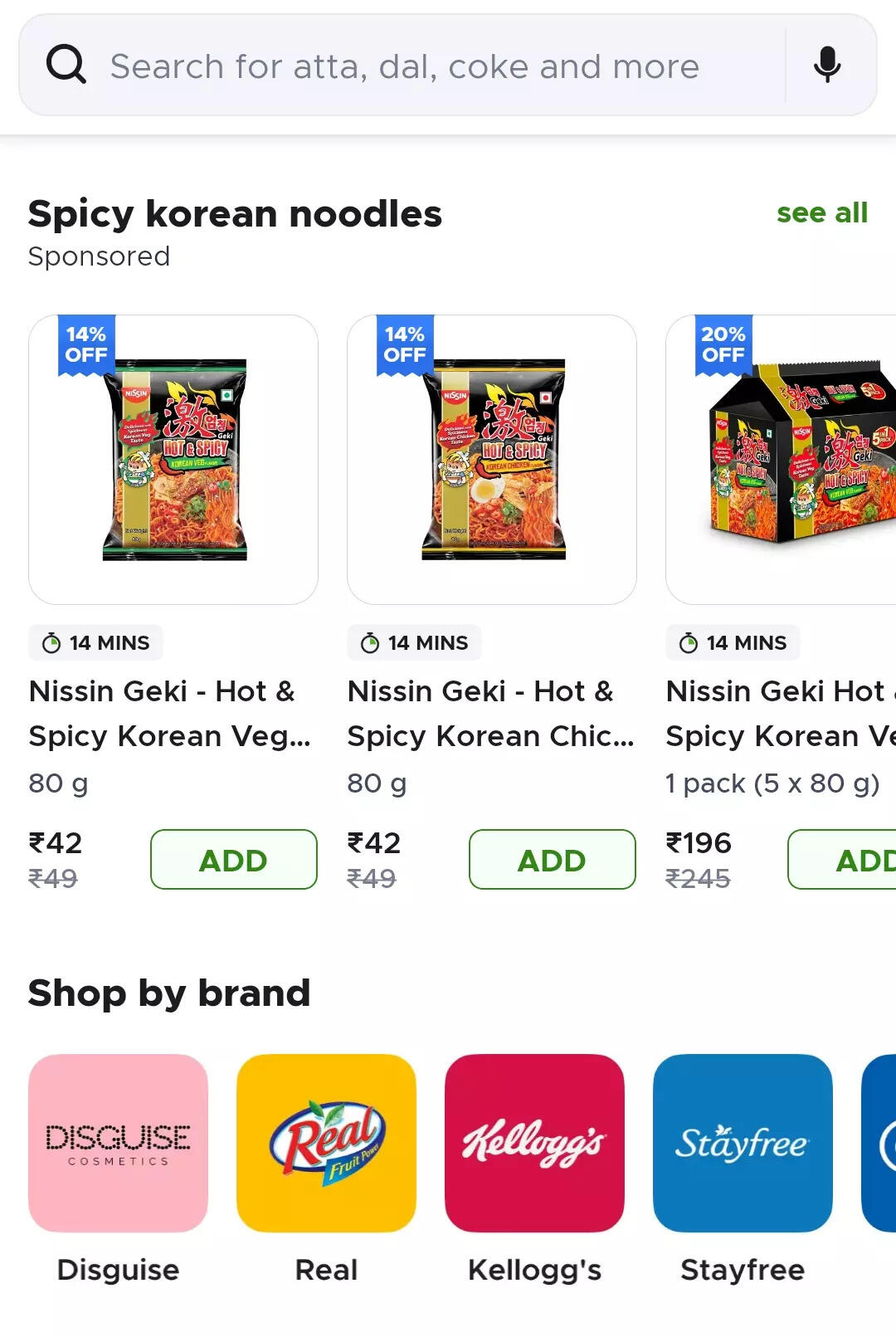
Task: Tap the partially visible blue brand tile
Action: click(879, 1143)
